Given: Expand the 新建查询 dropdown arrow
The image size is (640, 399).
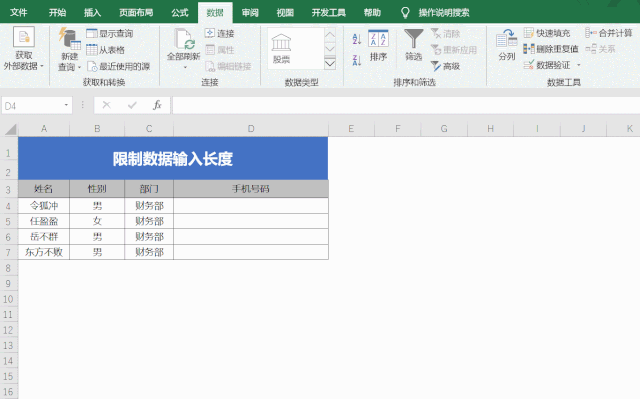Looking at the screenshot, I should click(79, 67).
